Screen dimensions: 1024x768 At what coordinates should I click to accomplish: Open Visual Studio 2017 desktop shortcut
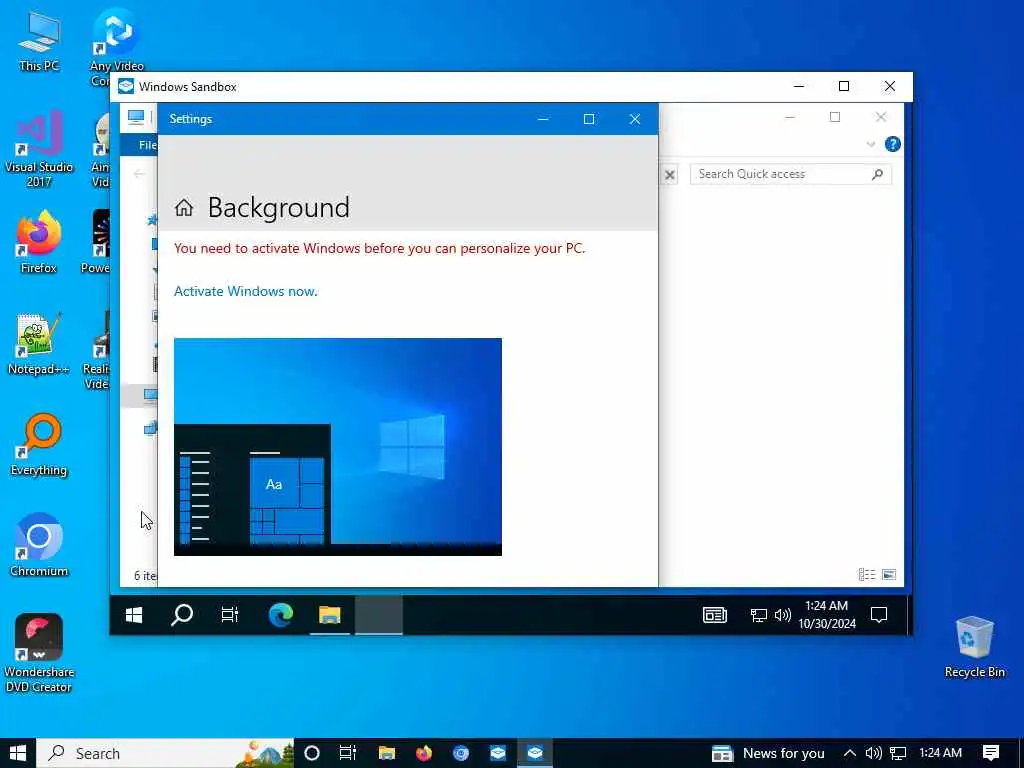point(39,148)
